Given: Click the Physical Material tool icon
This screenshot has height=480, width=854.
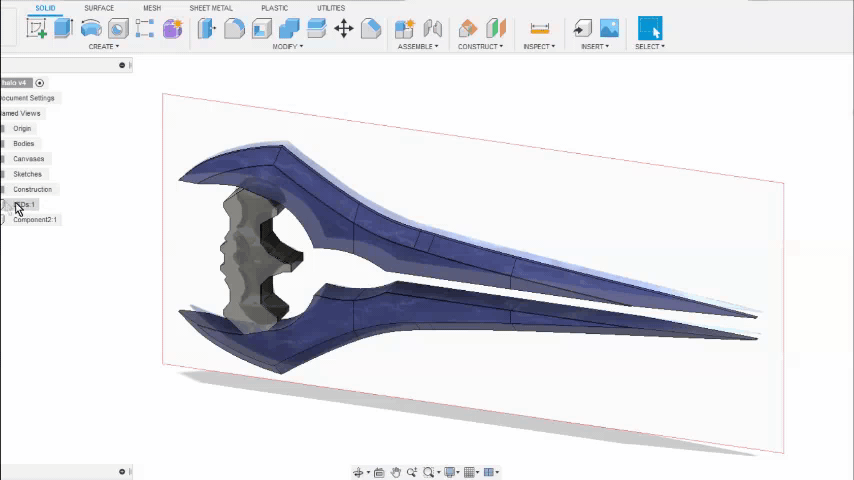Looking at the screenshot, I should (x=371, y=28).
